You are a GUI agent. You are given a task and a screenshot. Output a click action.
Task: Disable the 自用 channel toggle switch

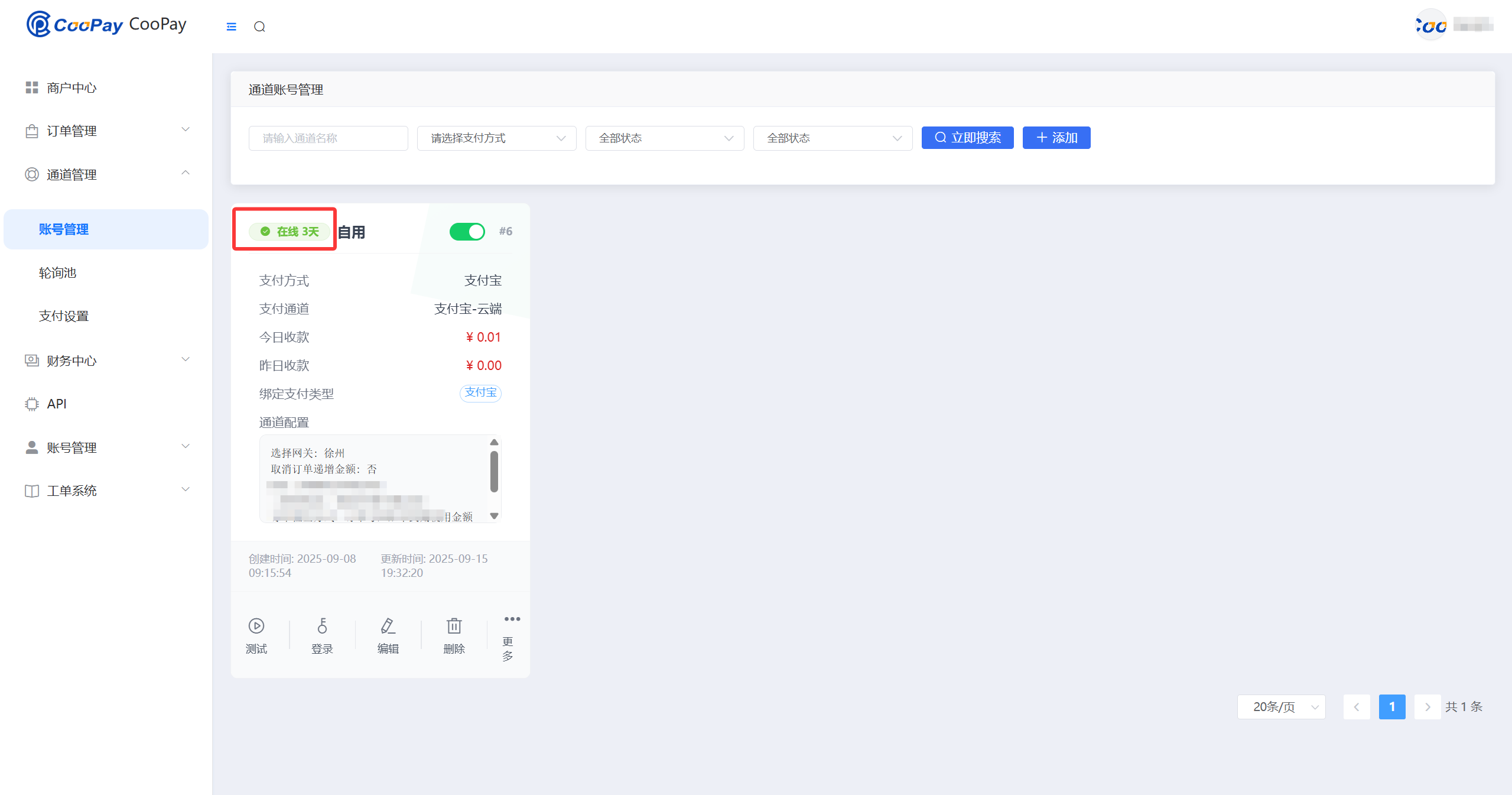point(467,232)
